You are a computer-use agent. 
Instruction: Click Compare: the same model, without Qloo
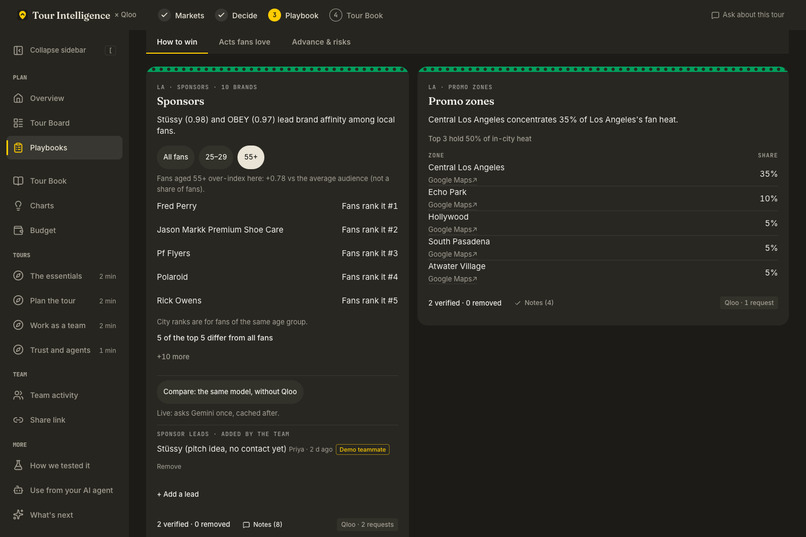230,392
